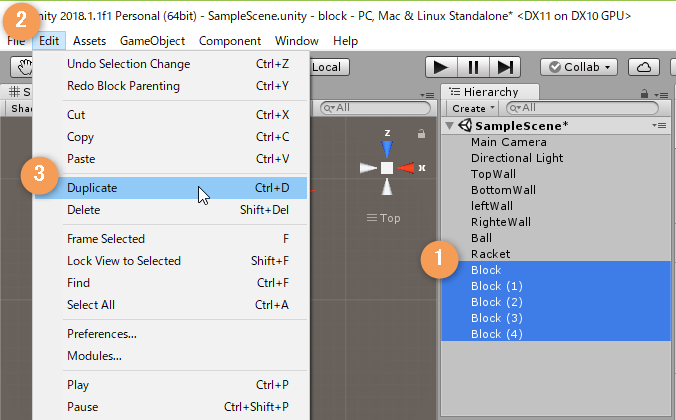The width and height of the screenshot is (676, 420).
Task: Toggle the Hierarchy panel lock
Action: [x=647, y=92]
